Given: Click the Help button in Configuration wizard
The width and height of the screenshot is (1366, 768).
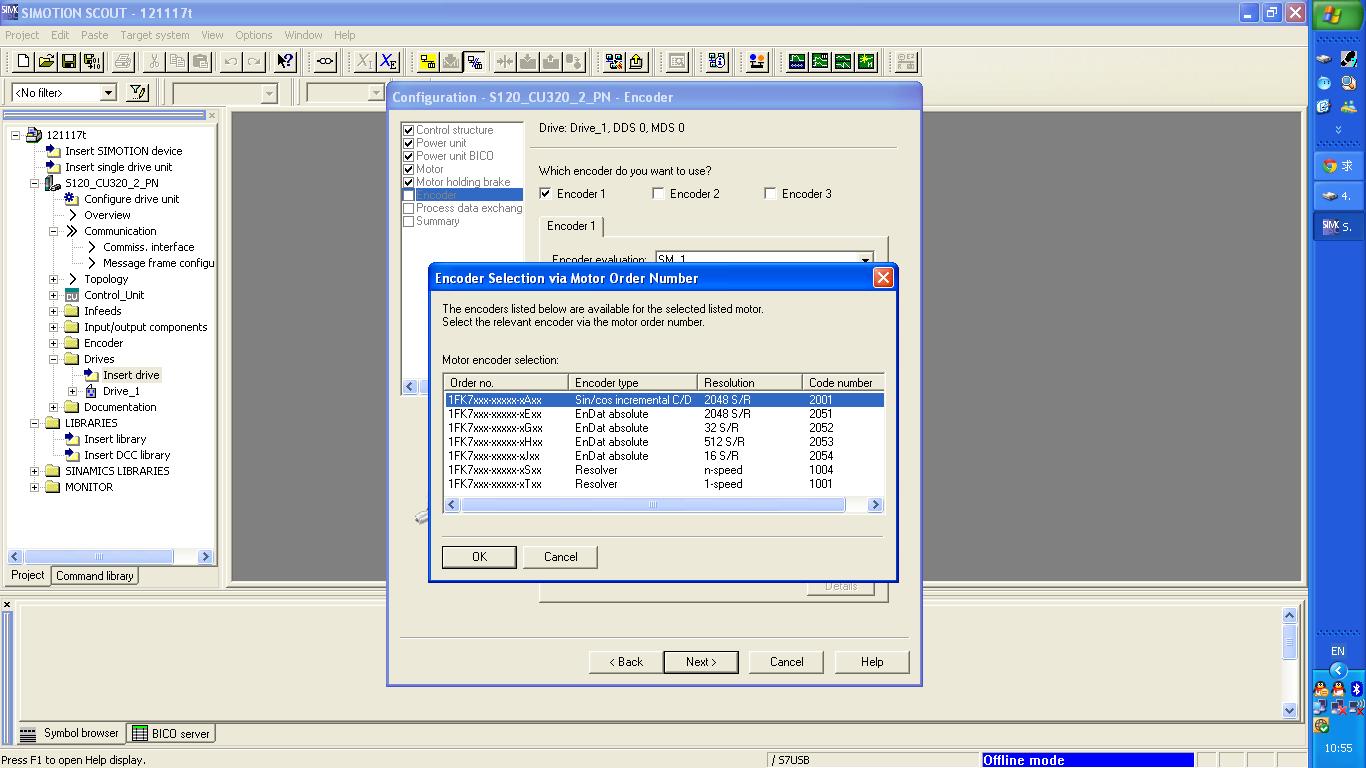Looking at the screenshot, I should coord(872,662).
